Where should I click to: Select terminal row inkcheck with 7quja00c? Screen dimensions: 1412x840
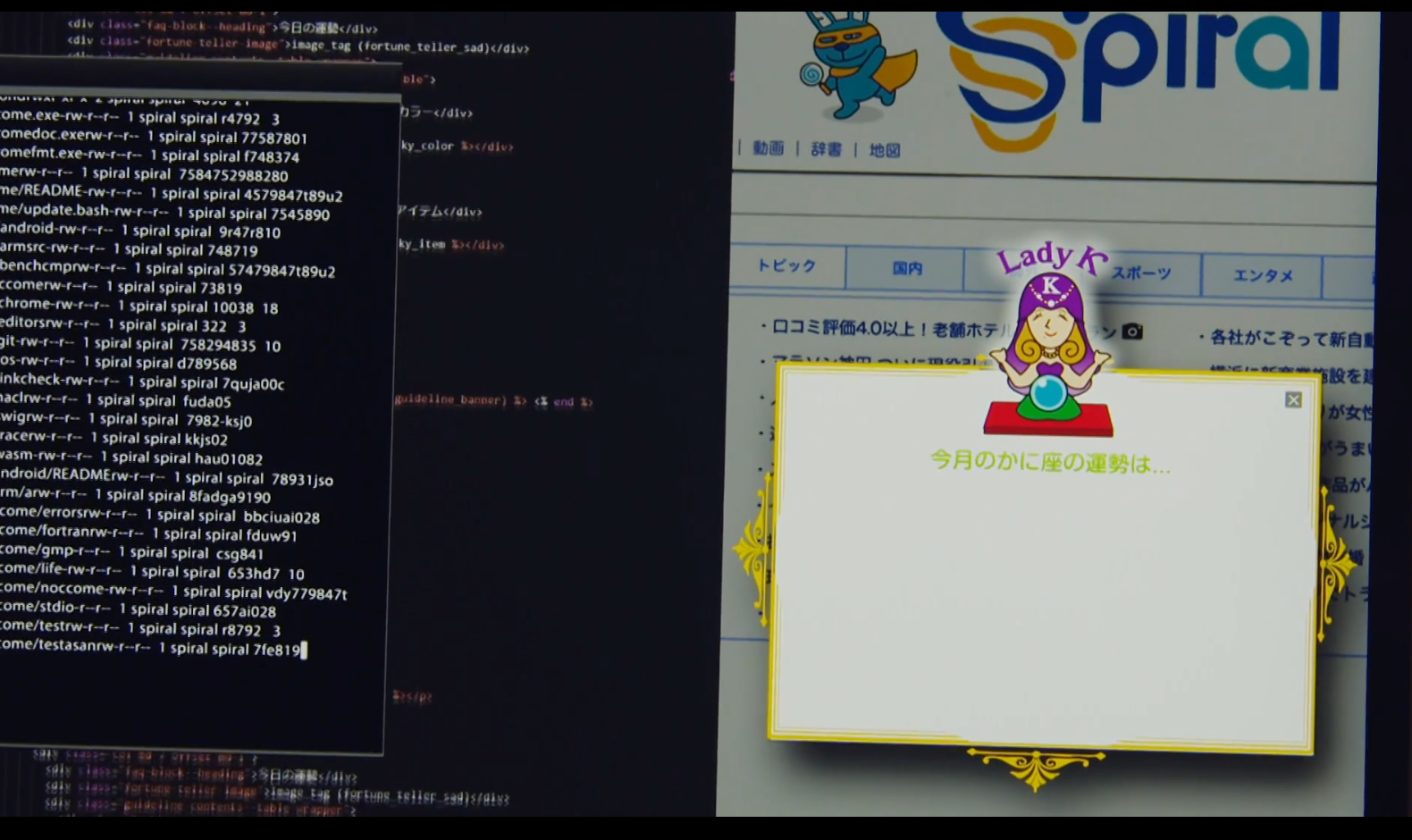pos(143,382)
